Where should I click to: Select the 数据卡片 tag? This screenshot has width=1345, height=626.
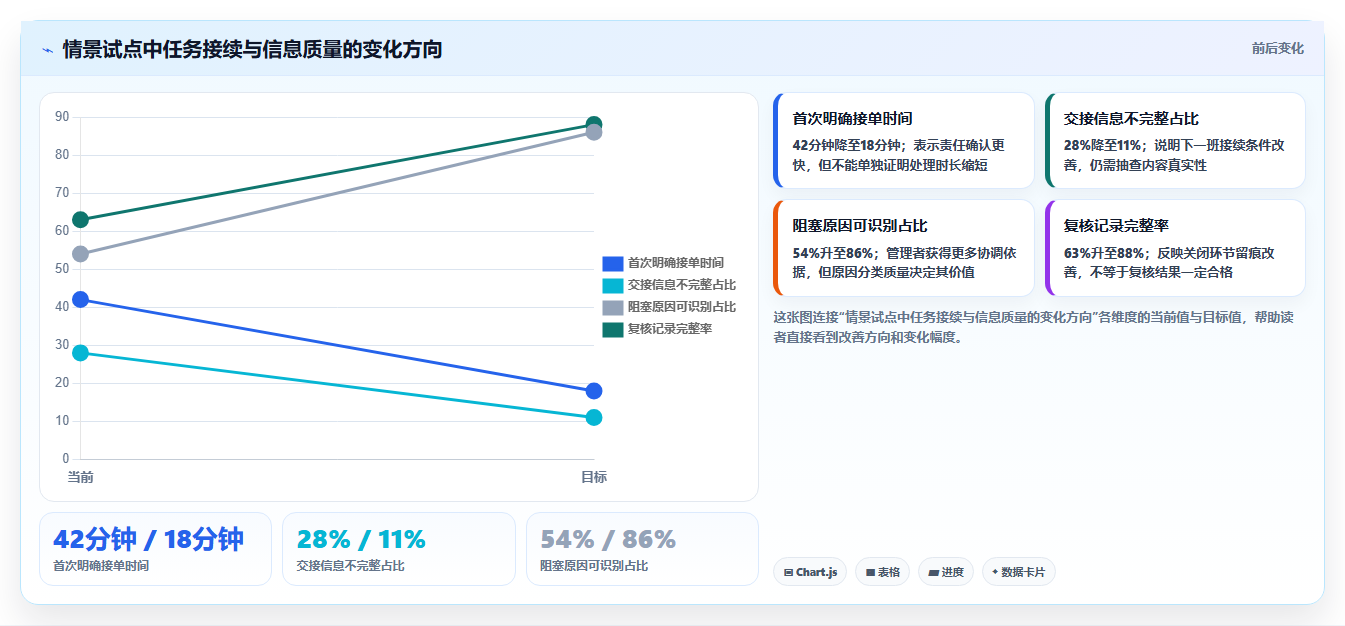click(1018, 572)
